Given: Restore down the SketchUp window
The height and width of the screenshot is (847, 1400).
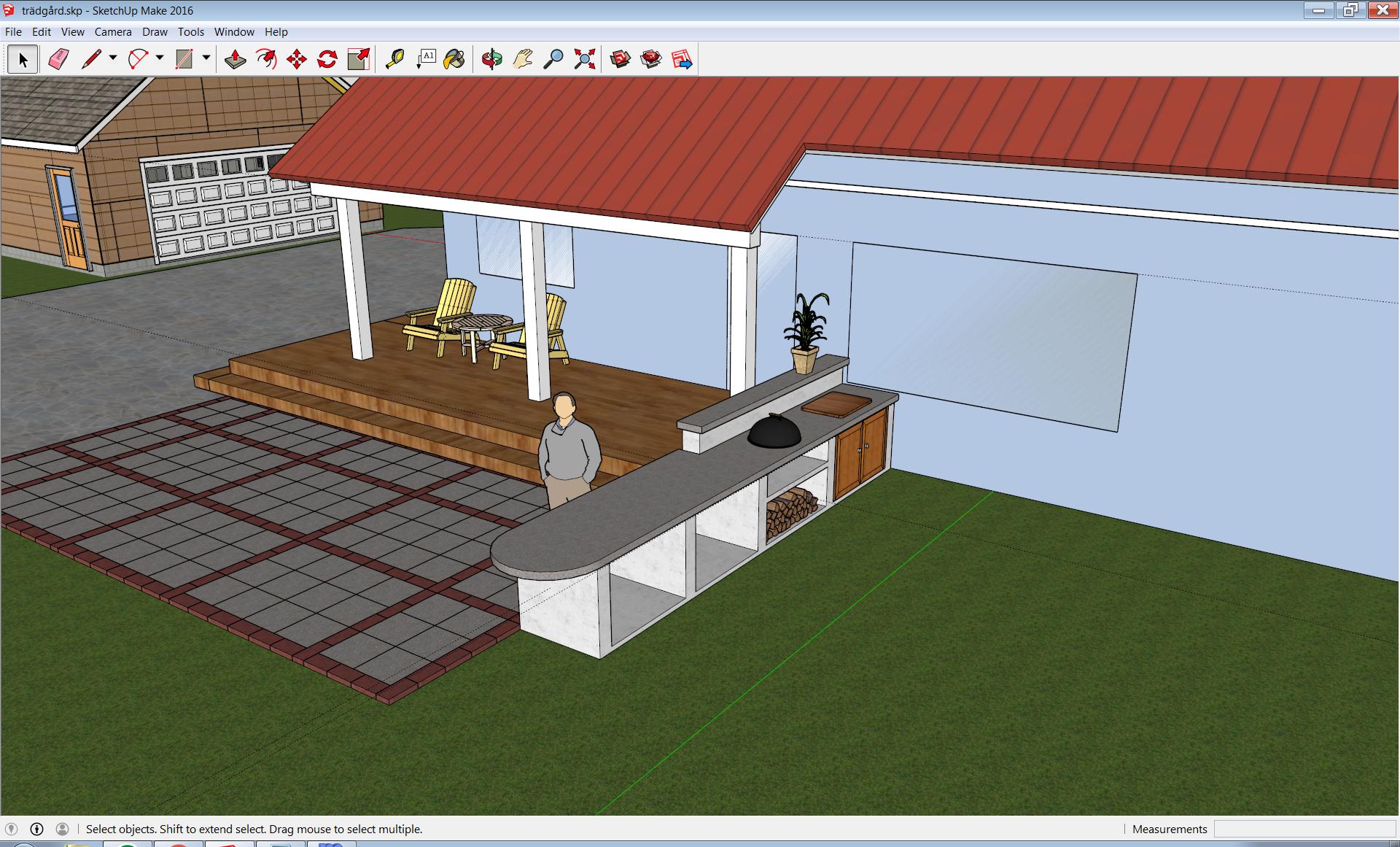Looking at the screenshot, I should tap(1350, 10).
